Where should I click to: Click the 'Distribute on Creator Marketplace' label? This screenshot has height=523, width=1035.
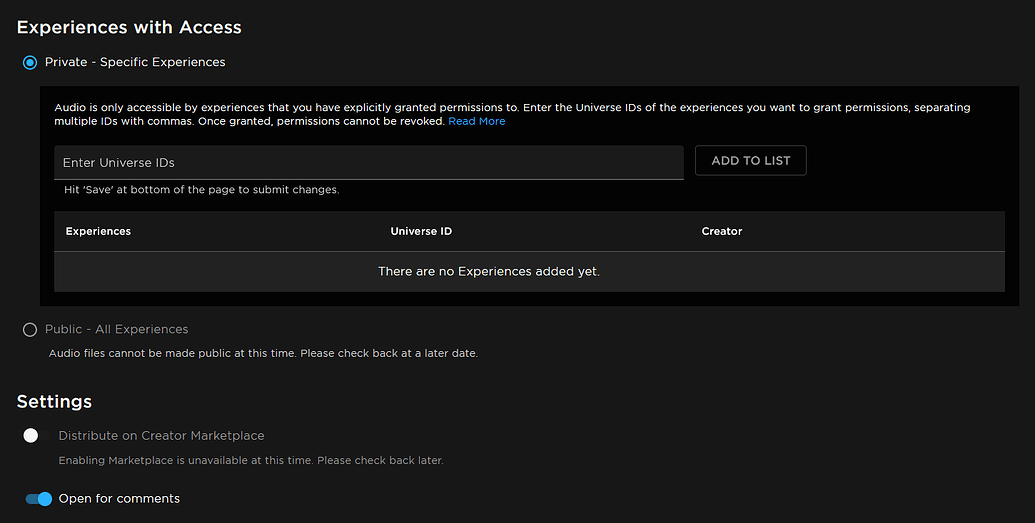tap(161, 436)
